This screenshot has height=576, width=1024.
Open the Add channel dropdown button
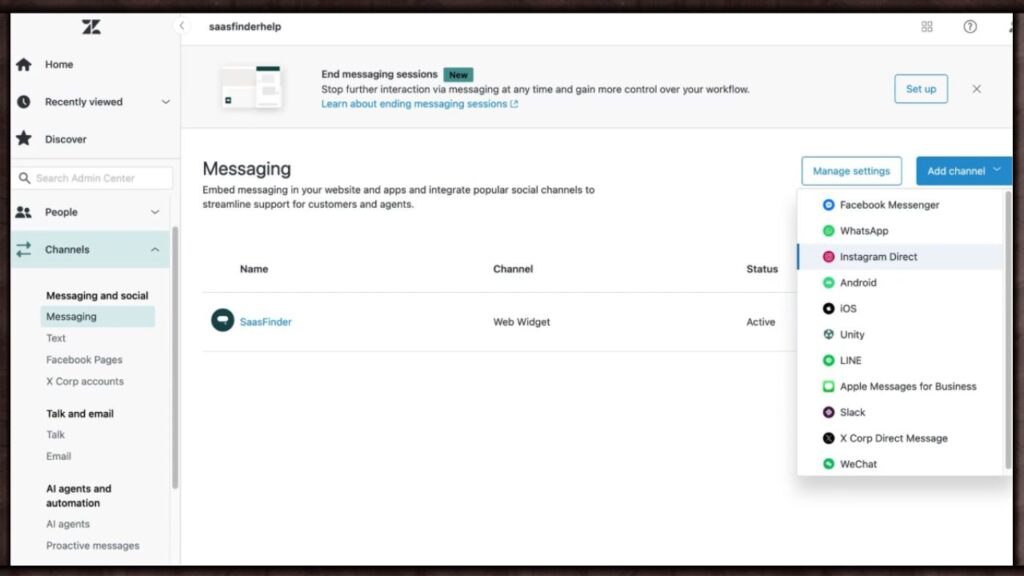[x=964, y=170]
